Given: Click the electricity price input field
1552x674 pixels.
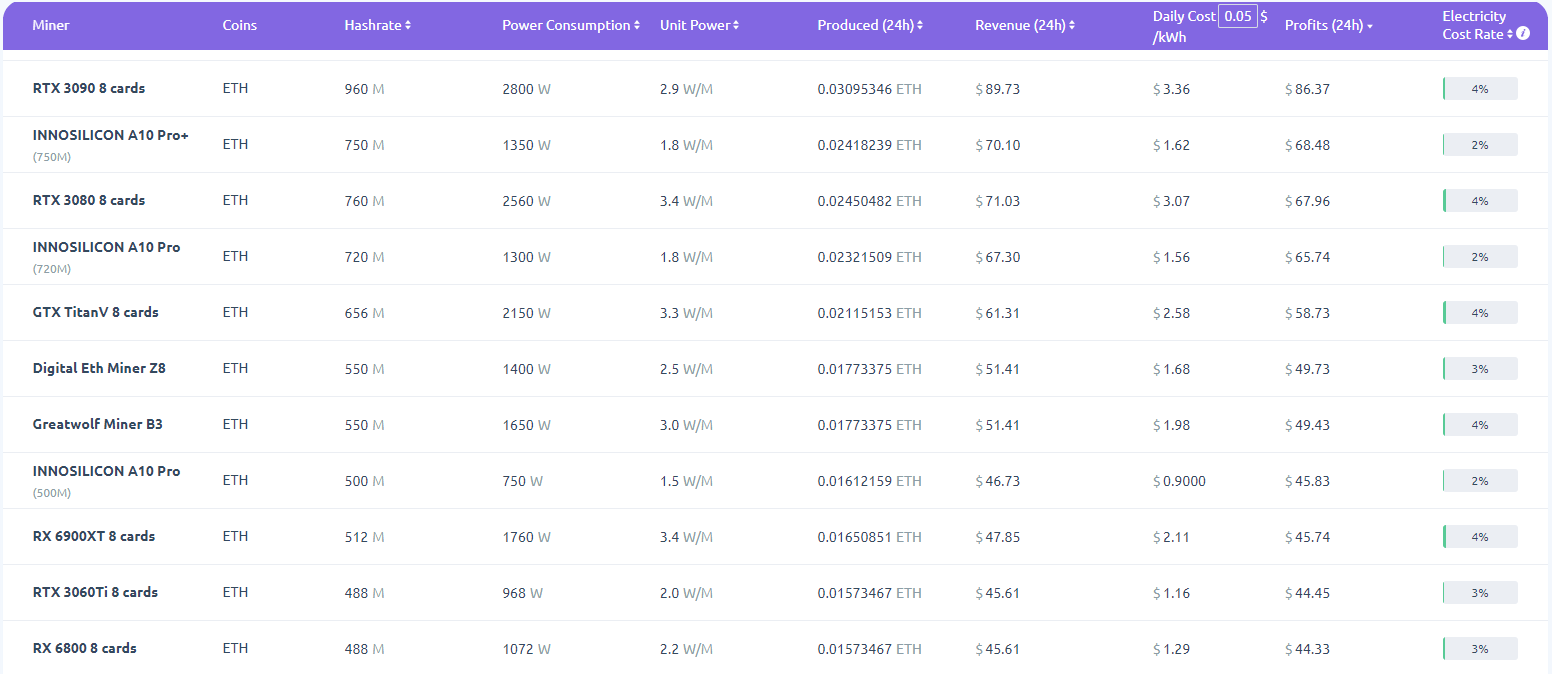Looking at the screenshot, I should pyautogui.click(x=1237, y=17).
